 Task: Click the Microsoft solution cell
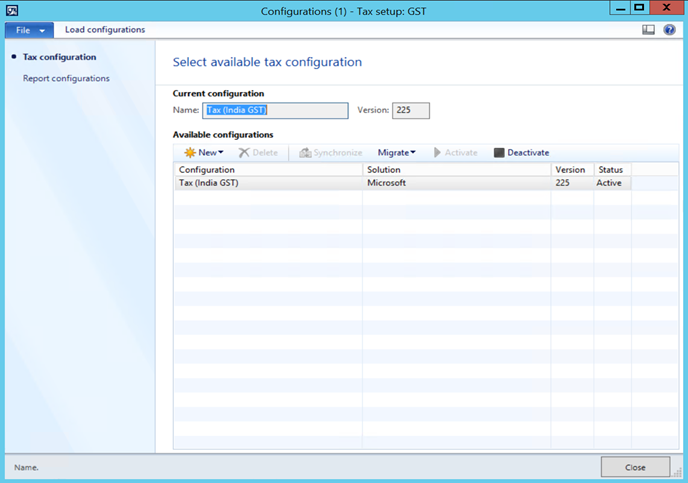[456, 183]
